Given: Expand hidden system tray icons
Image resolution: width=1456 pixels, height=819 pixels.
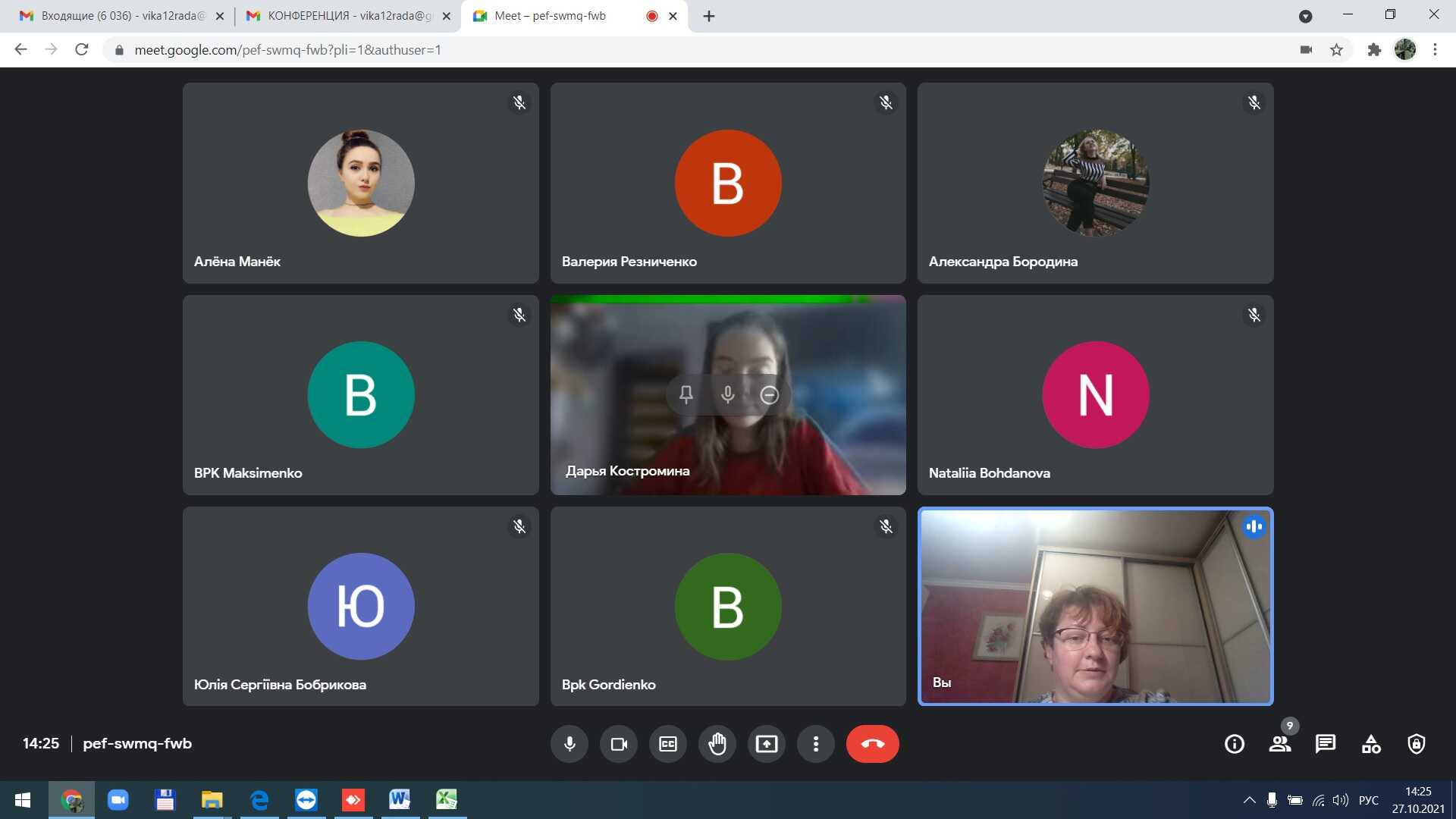Looking at the screenshot, I should click(1249, 800).
